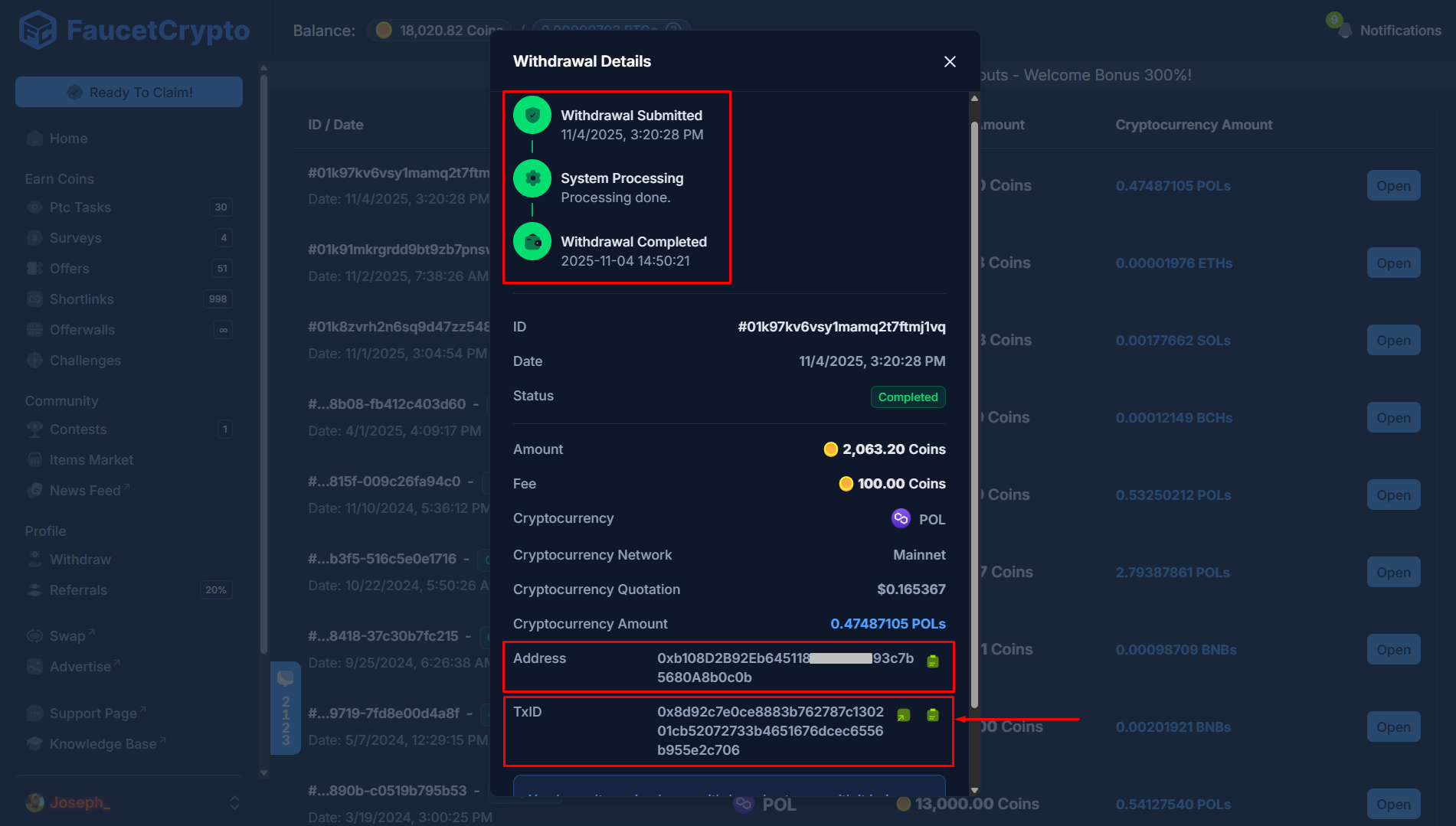Viewport: 1456px width, 826px height.
Task: Navigate to Withdraw in the sidebar
Action: 80,559
